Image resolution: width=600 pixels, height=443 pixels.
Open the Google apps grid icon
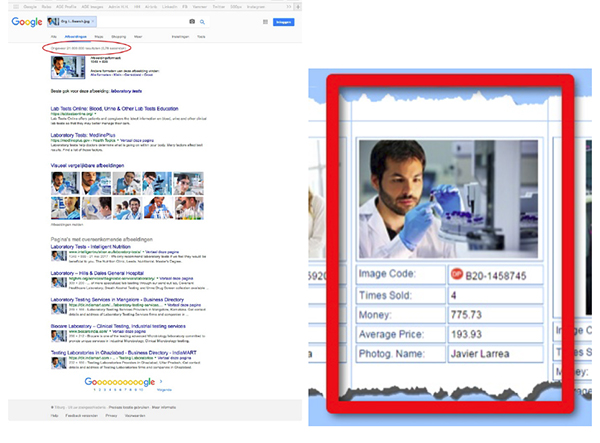tap(264, 21)
